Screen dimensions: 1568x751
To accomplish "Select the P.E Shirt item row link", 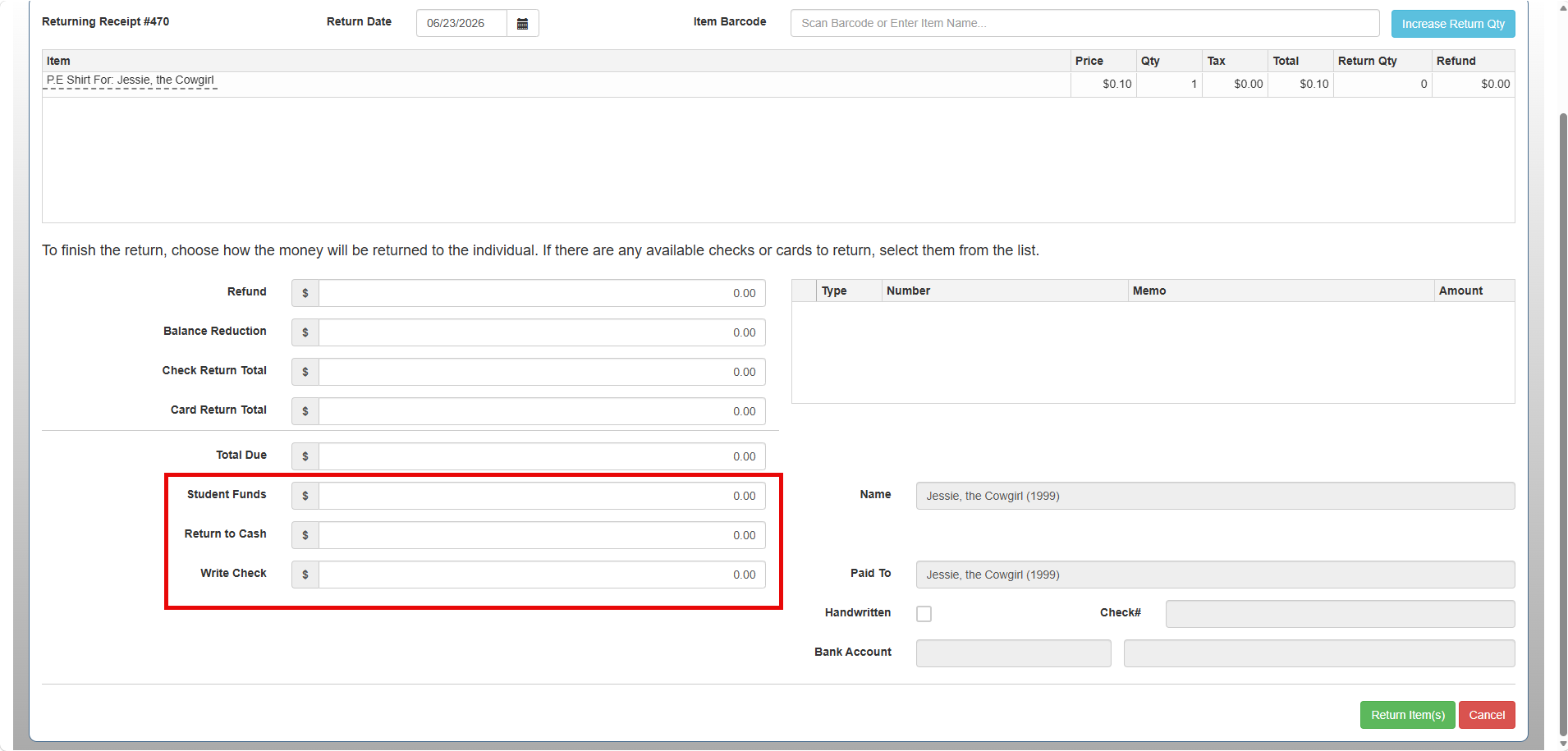I will 130,80.
